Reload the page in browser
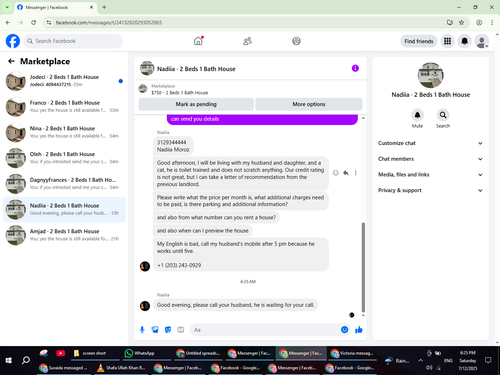The image size is (500, 375). pos(33,22)
